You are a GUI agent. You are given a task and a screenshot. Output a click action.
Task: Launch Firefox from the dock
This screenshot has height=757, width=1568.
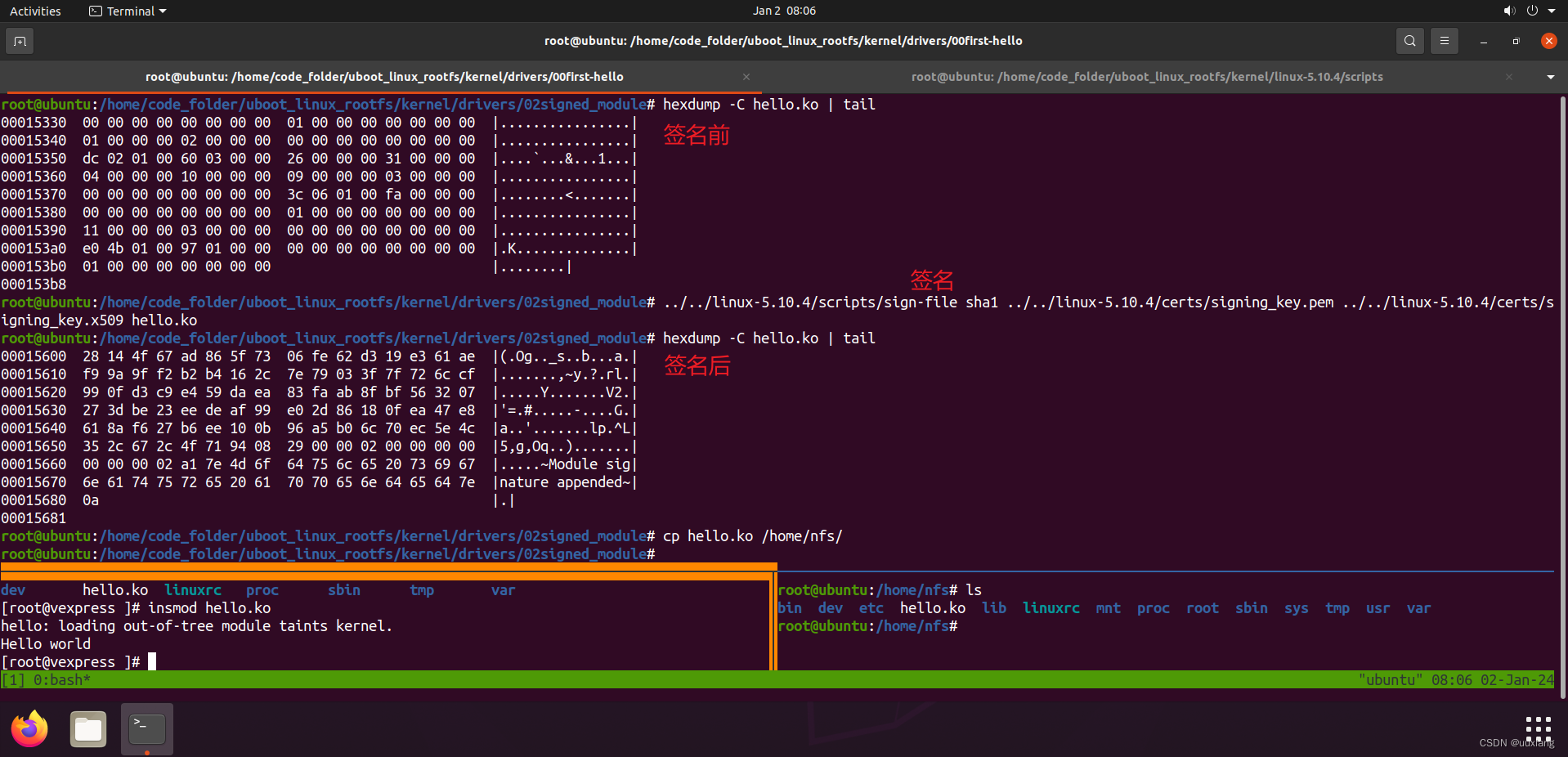(x=30, y=728)
